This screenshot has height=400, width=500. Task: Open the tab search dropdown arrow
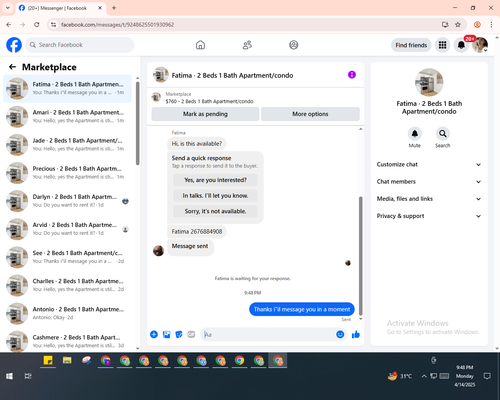8,8
